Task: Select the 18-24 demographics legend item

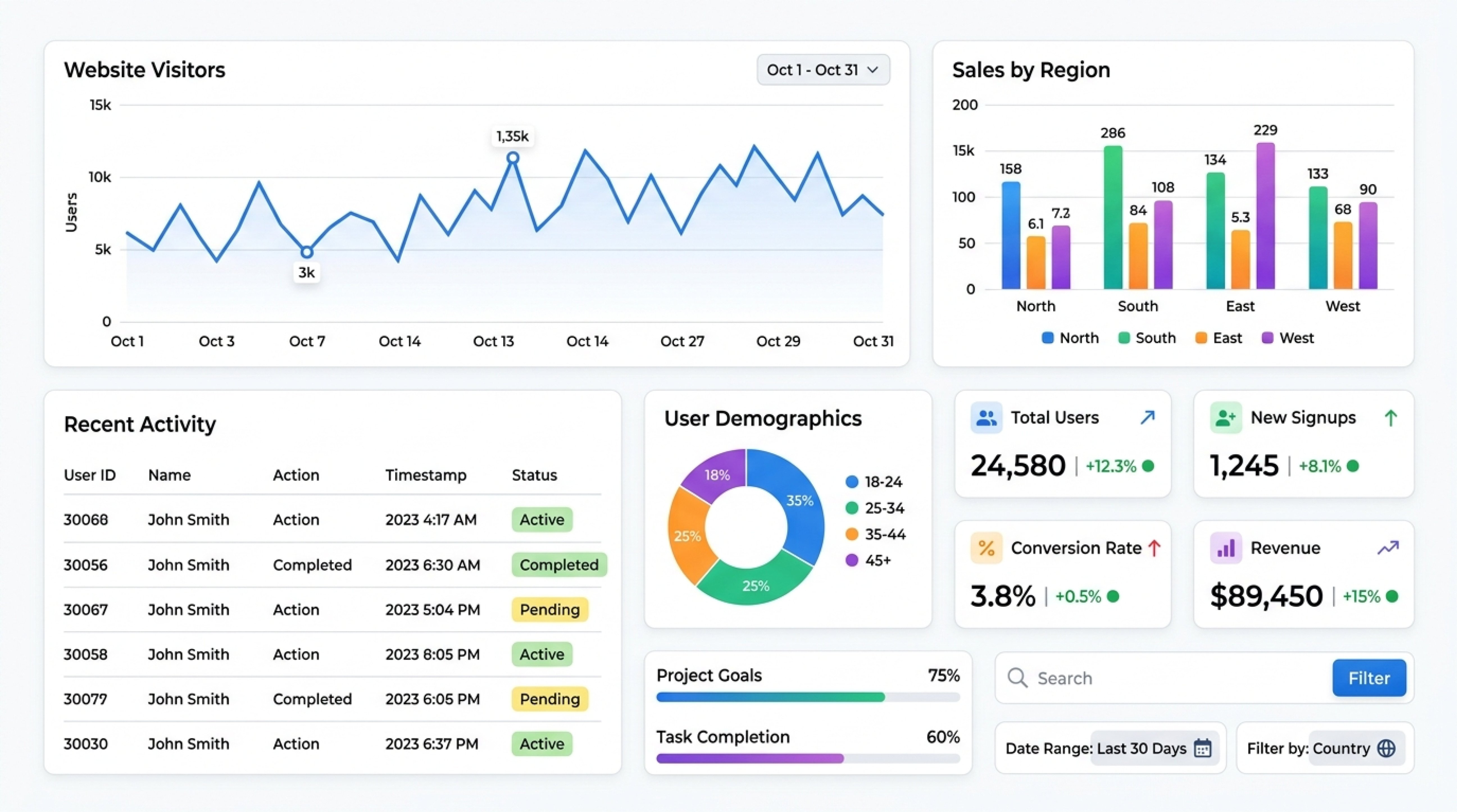Action: pyautogui.click(x=874, y=482)
